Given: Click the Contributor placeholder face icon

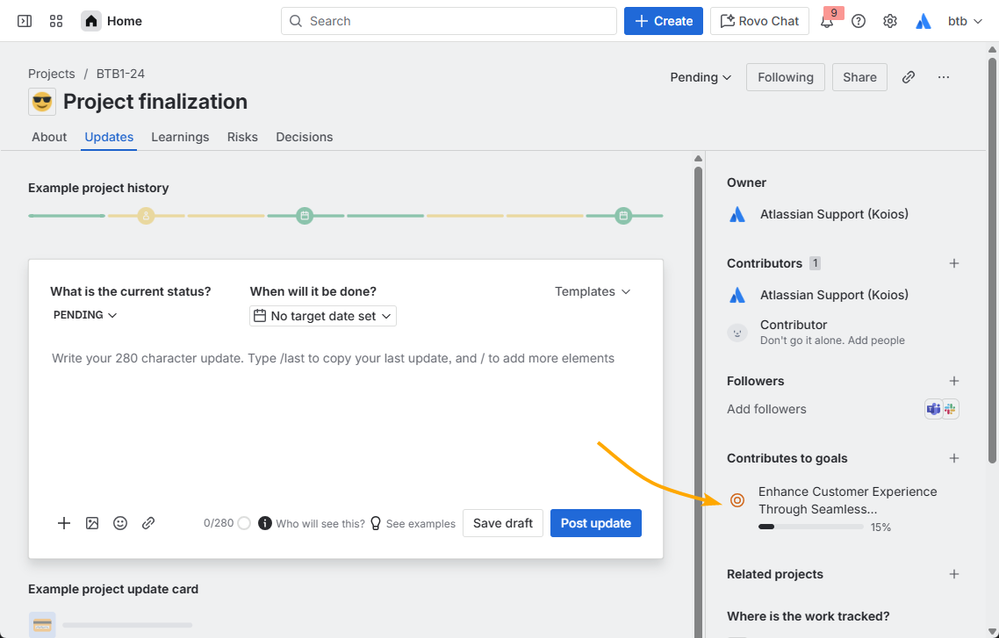Looking at the screenshot, I should click(x=737, y=332).
